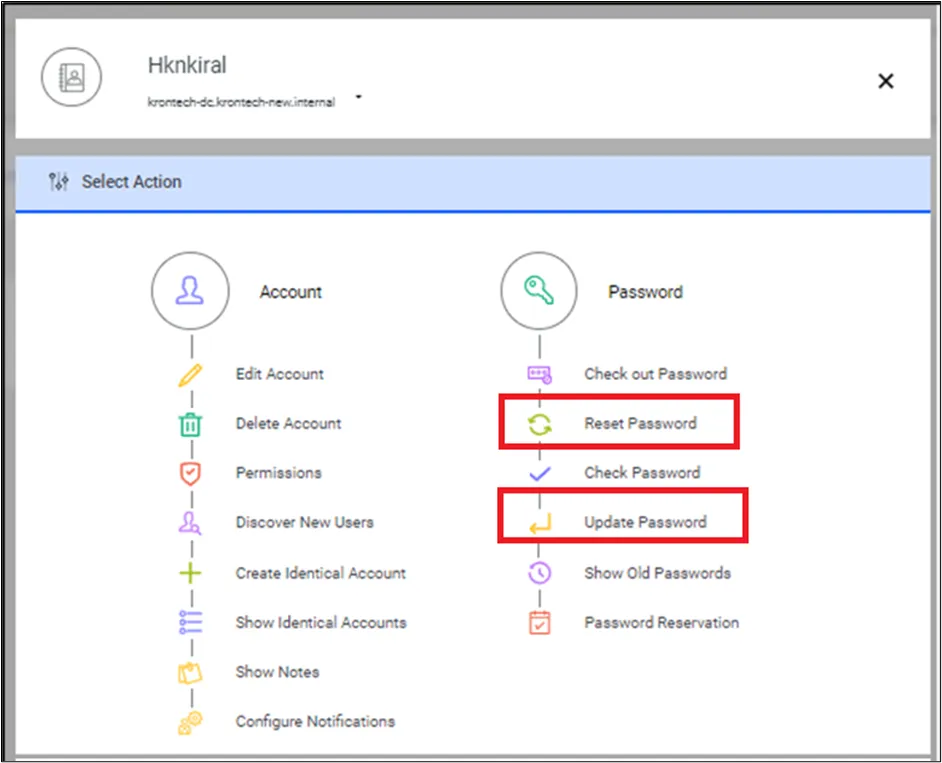Image resolution: width=942 pixels, height=763 pixels.
Task: Select Show Notes
Action: pos(278,672)
